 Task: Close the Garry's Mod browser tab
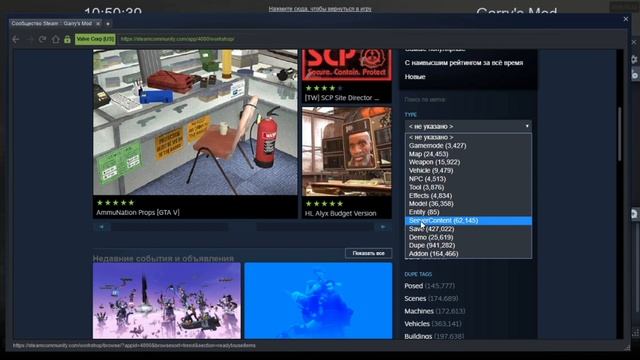[98, 24]
